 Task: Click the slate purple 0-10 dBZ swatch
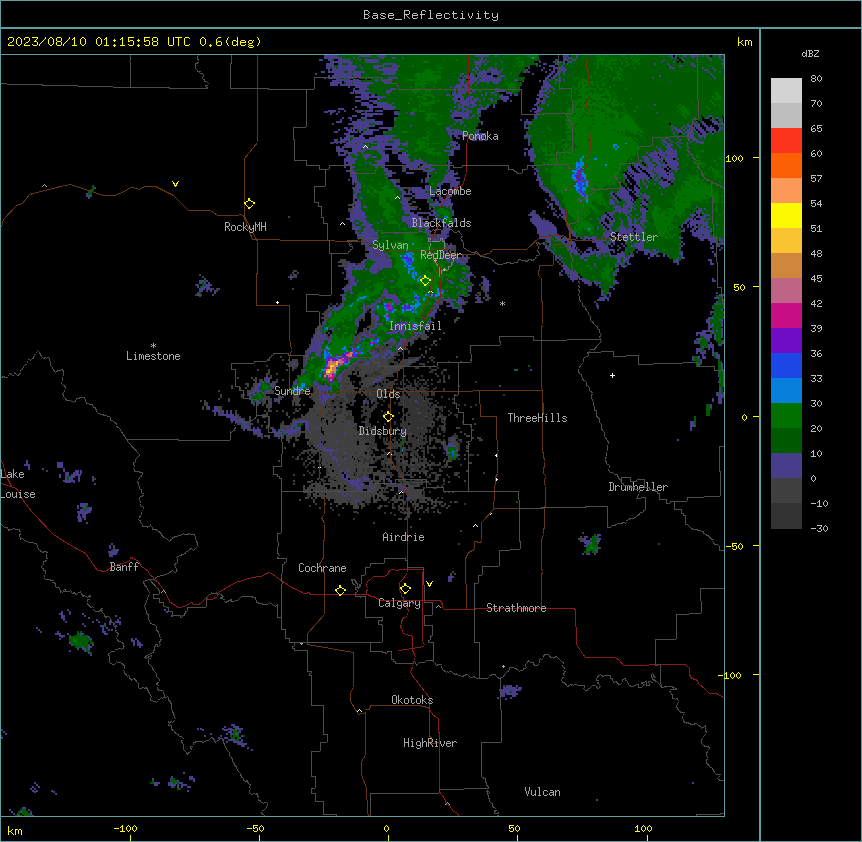(786, 466)
